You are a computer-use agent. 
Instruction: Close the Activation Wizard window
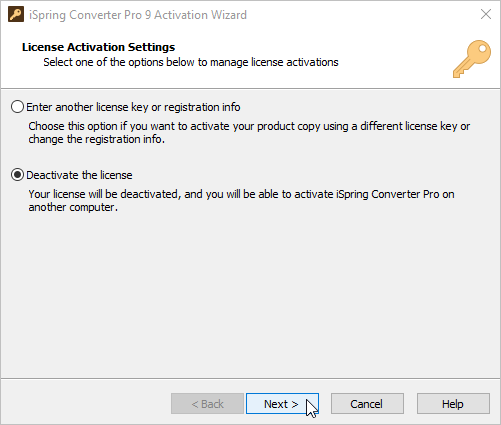click(486, 14)
